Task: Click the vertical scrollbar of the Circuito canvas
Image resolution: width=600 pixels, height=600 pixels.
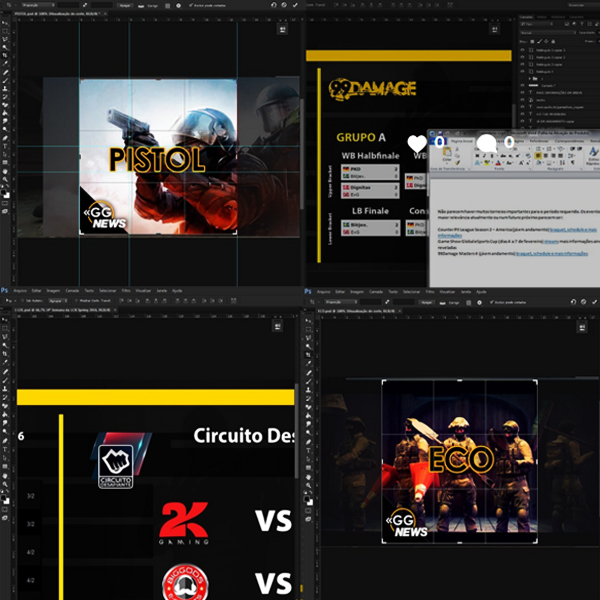Action: click(x=296, y=430)
